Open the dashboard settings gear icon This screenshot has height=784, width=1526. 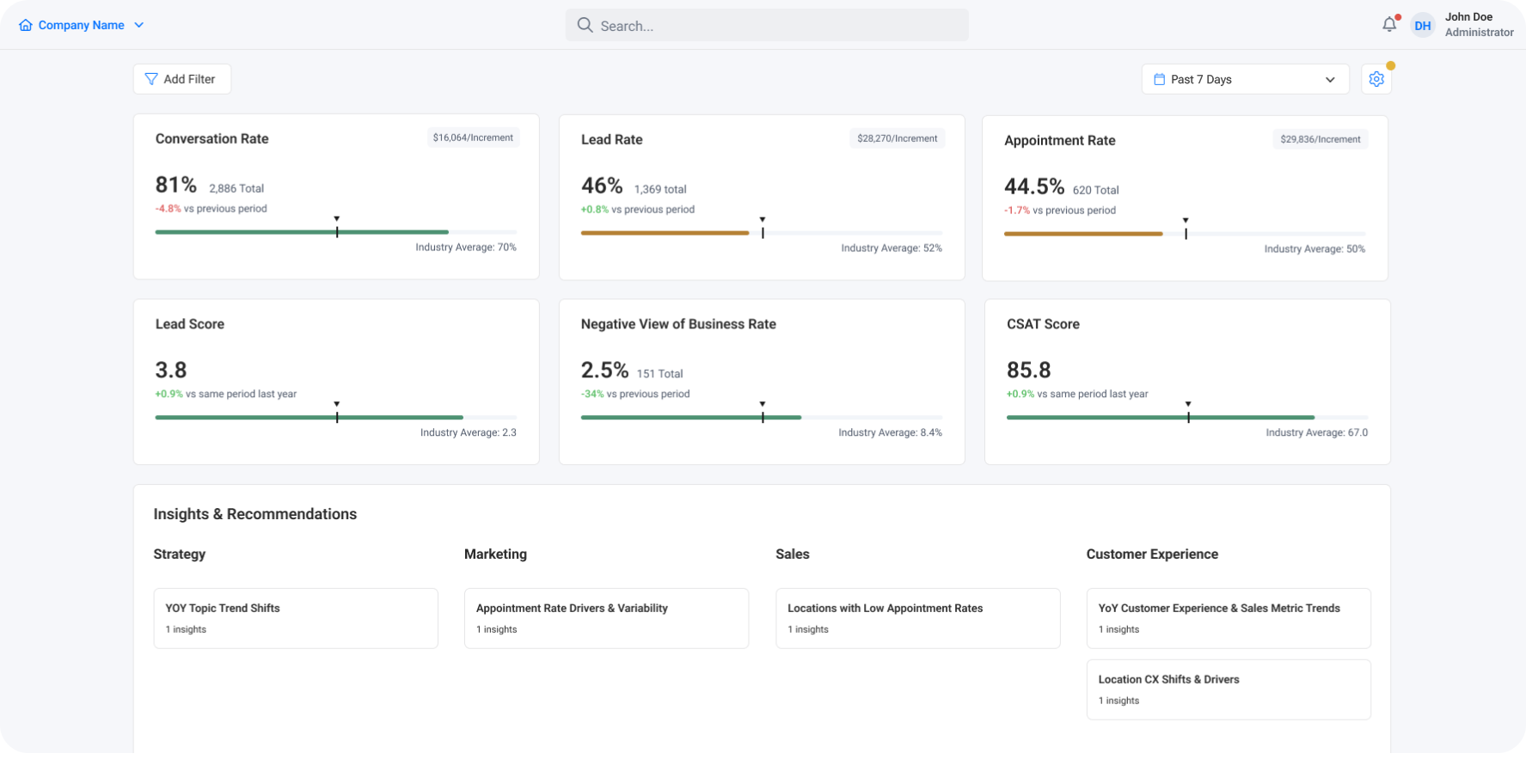pyautogui.click(x=1376, y=79)
